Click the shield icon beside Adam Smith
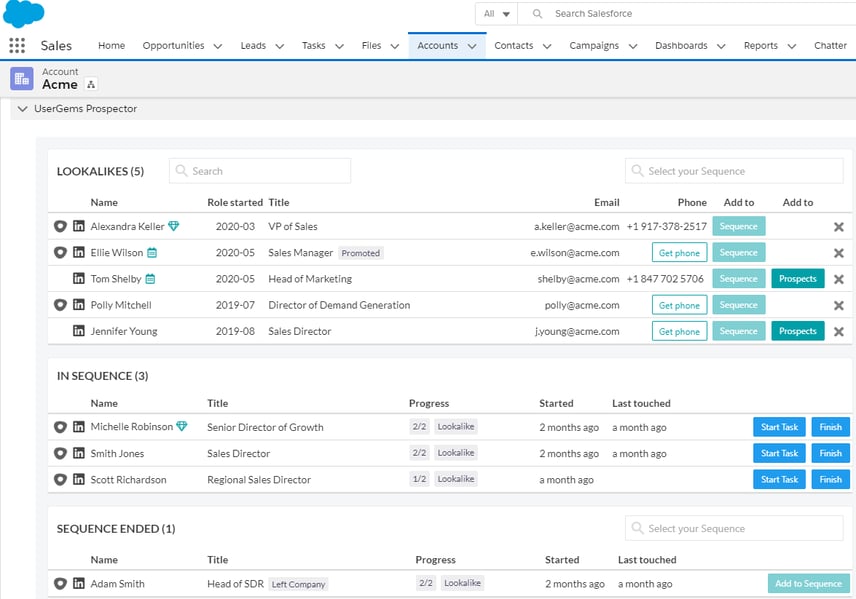The image size is (856, 599). point(60,584)
